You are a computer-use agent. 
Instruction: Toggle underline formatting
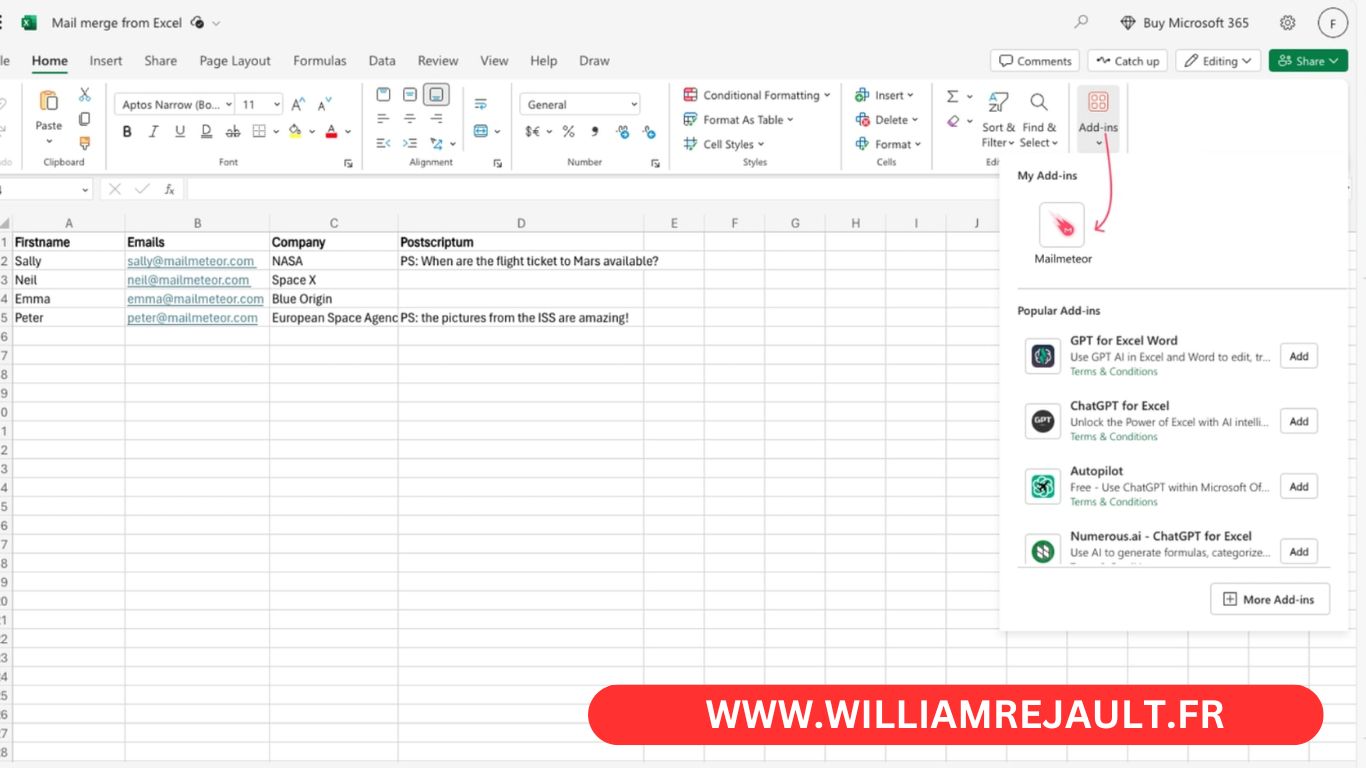pyautogui.click(x=180, y=131)
